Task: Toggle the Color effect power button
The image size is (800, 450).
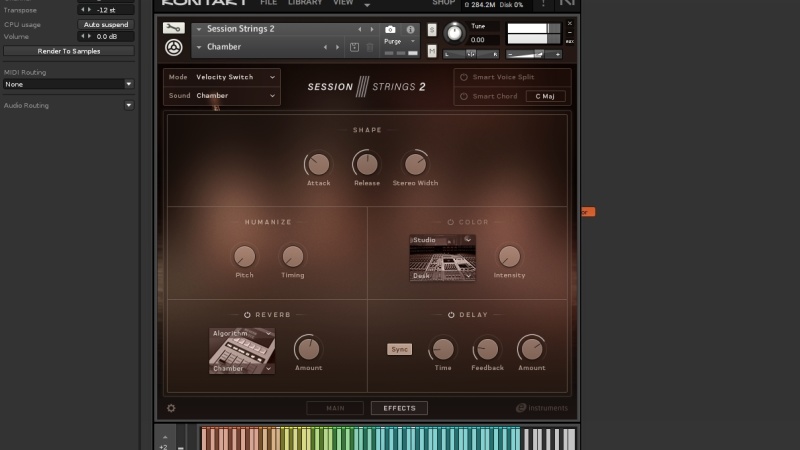Action: pos(451,222)
